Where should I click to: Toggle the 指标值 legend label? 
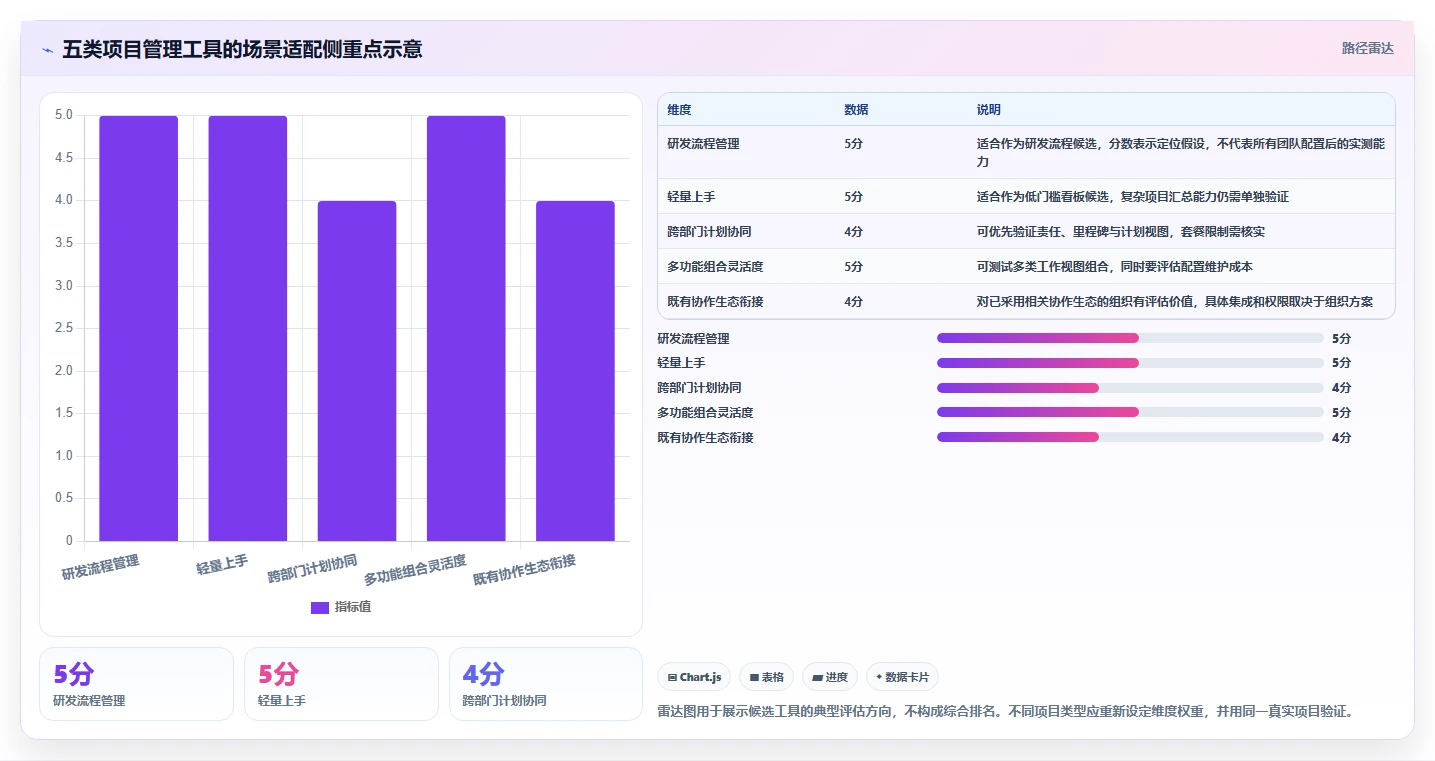tap(353, 607)
